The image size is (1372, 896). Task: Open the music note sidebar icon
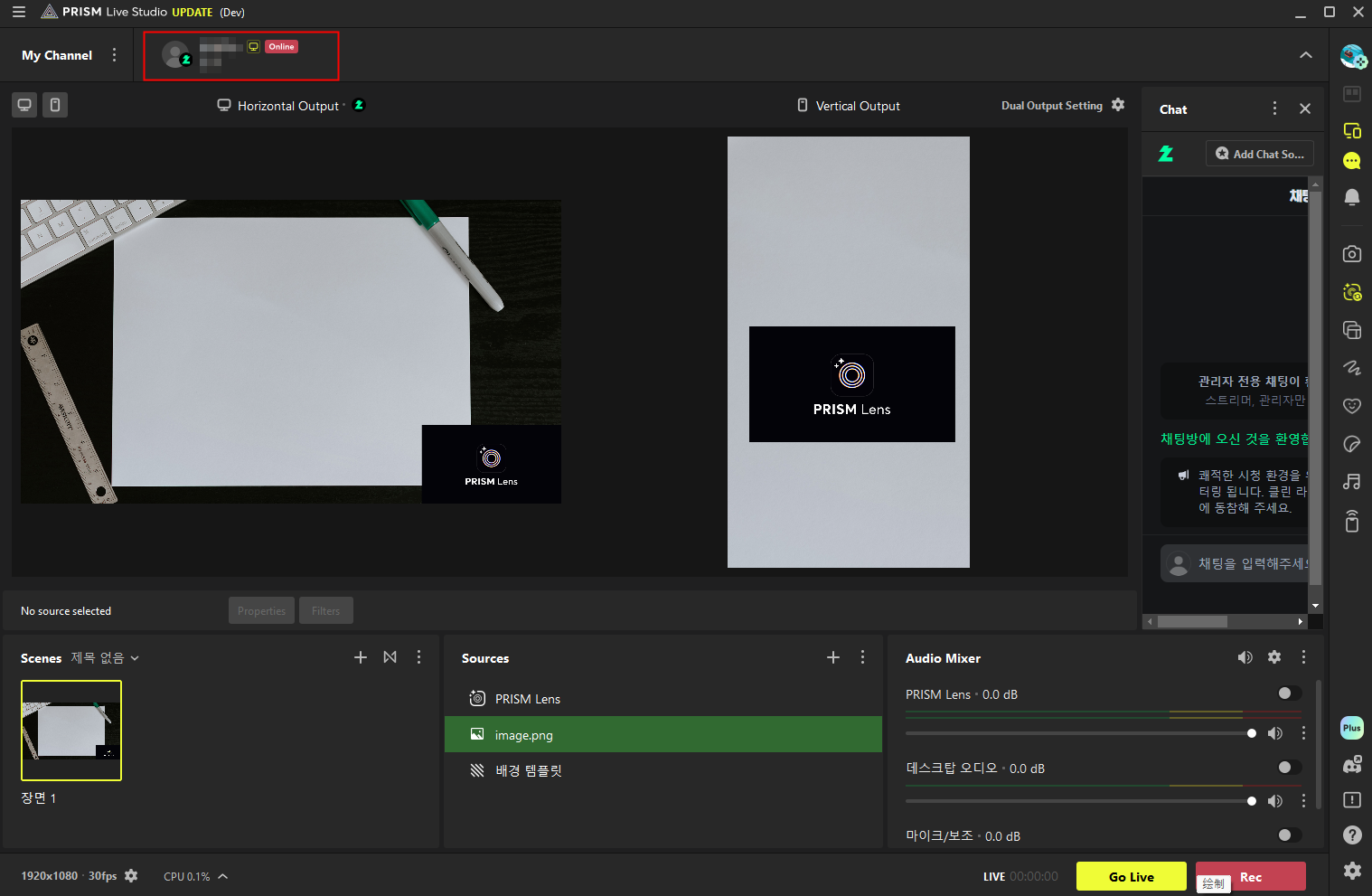pos(1352,482)
